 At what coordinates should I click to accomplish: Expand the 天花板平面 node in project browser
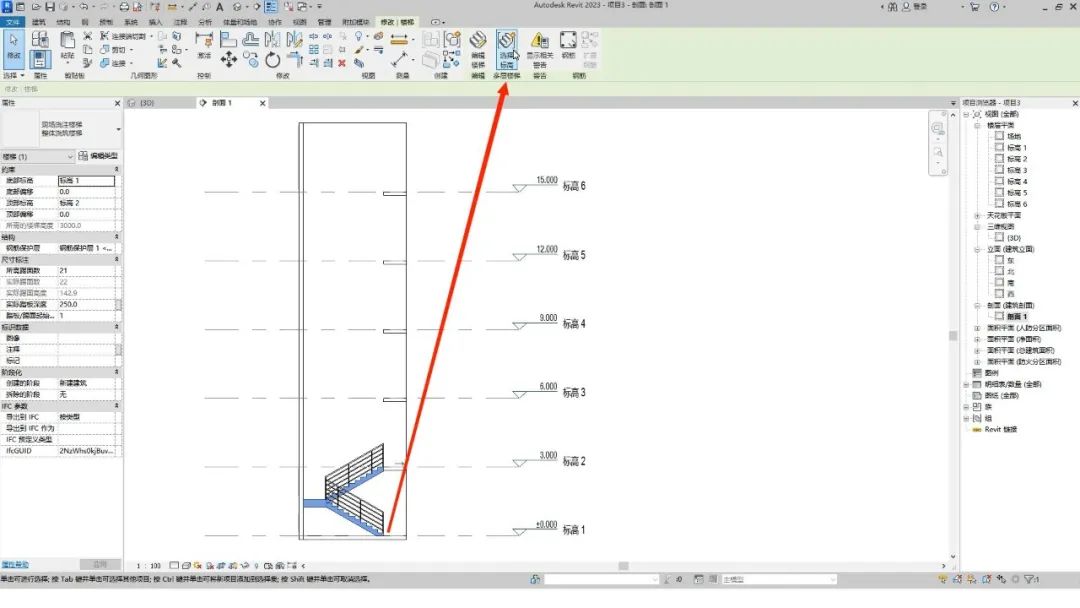point(977,215)
